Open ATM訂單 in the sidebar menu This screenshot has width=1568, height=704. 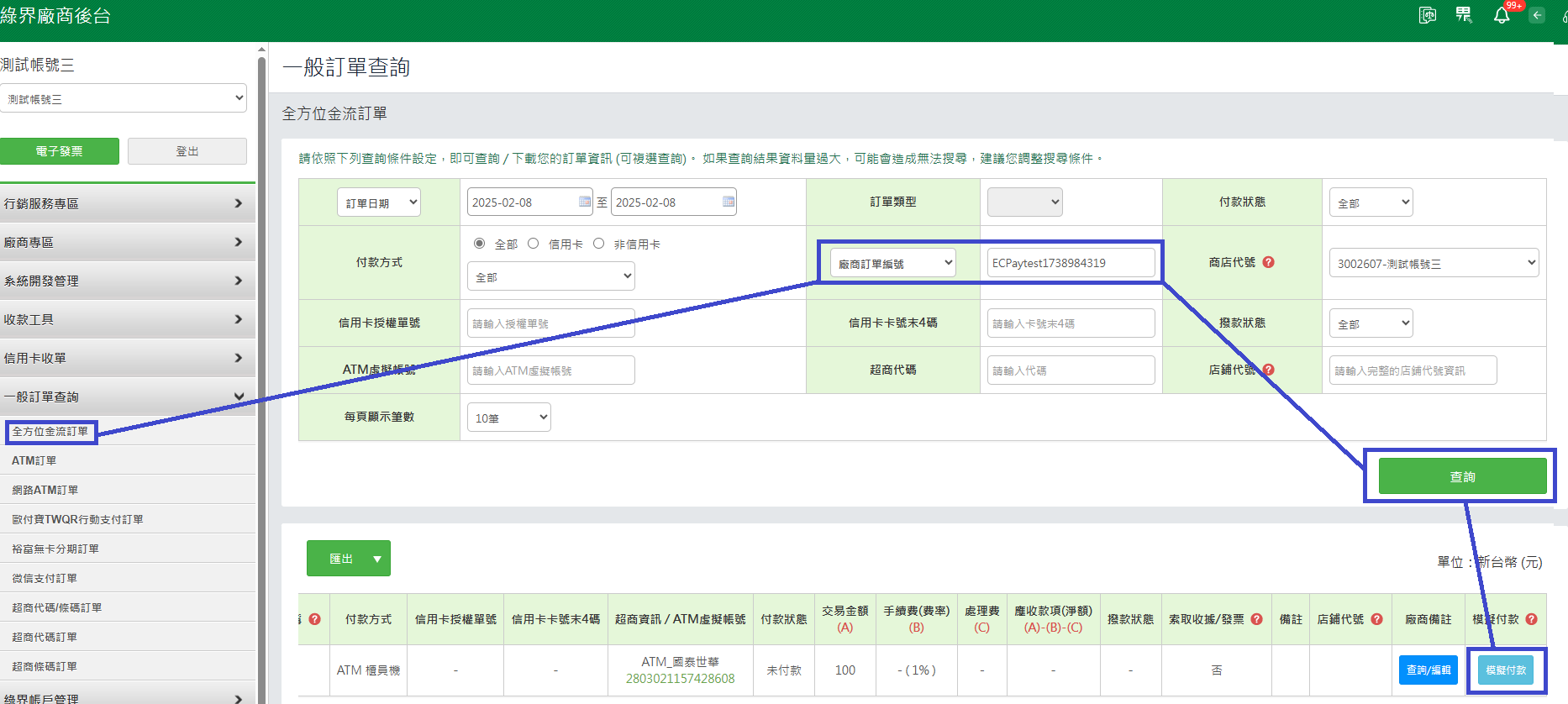click(x=34, y=460)
